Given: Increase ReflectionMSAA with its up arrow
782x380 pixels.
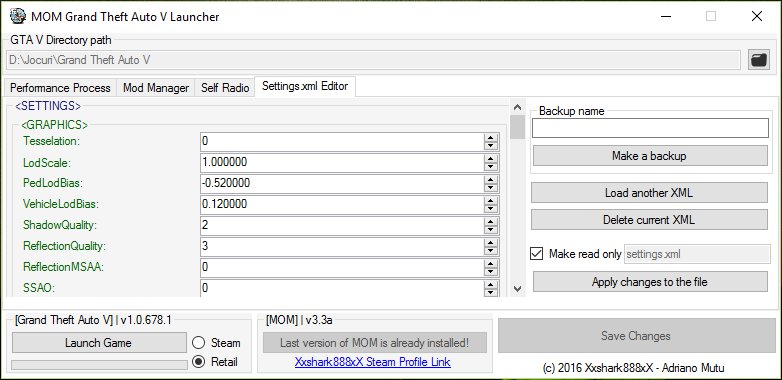Looking at the screenshot, I should pos(491,263).
